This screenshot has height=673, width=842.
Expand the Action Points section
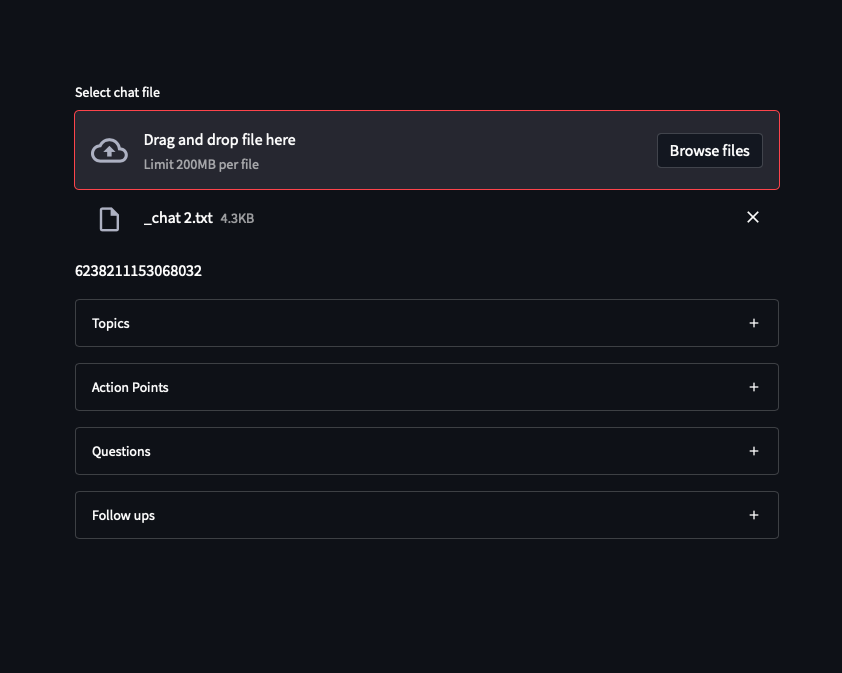click(x=427, y=387)
